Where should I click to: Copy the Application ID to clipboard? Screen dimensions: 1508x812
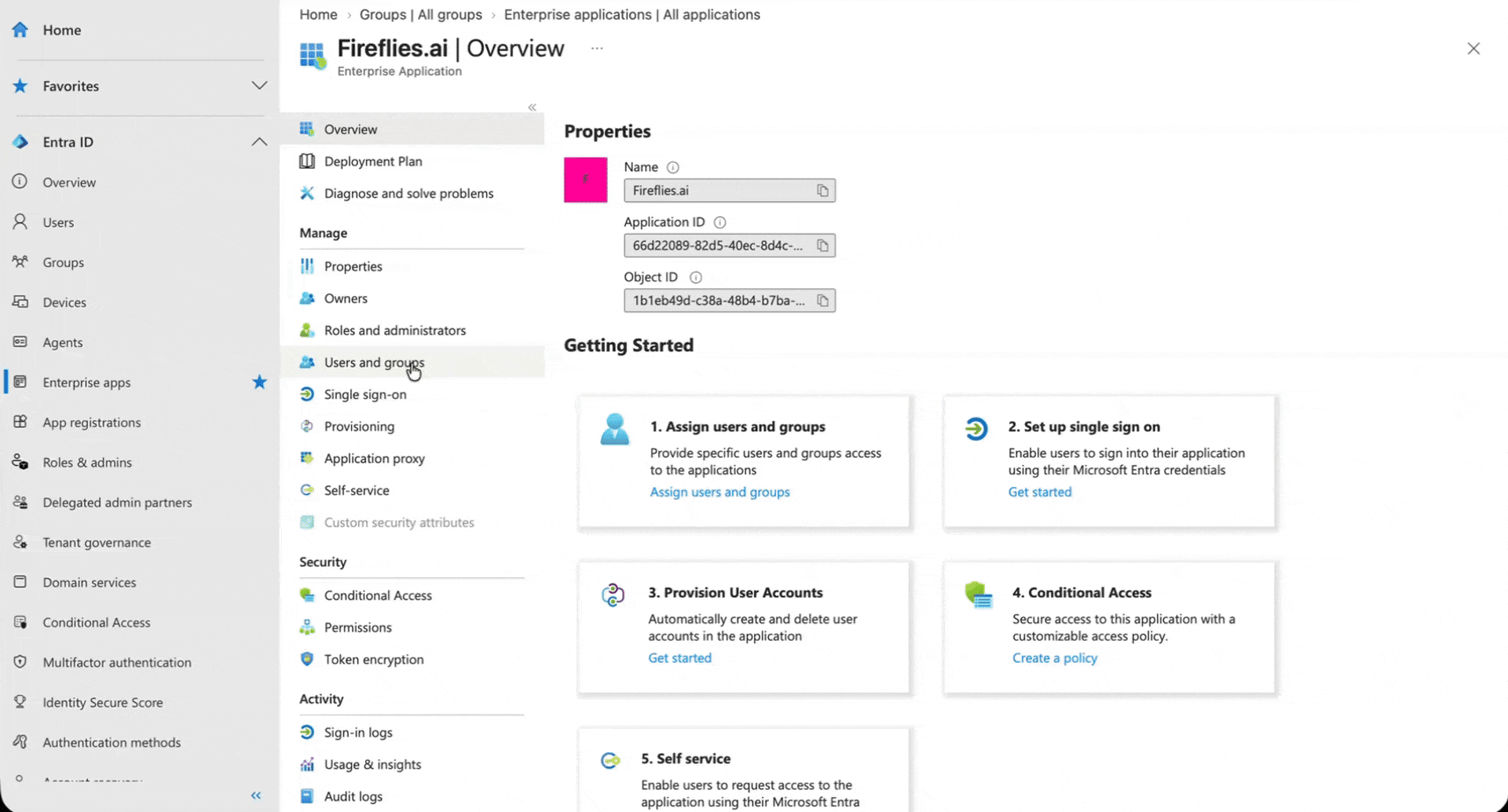[x=822, y=246]
